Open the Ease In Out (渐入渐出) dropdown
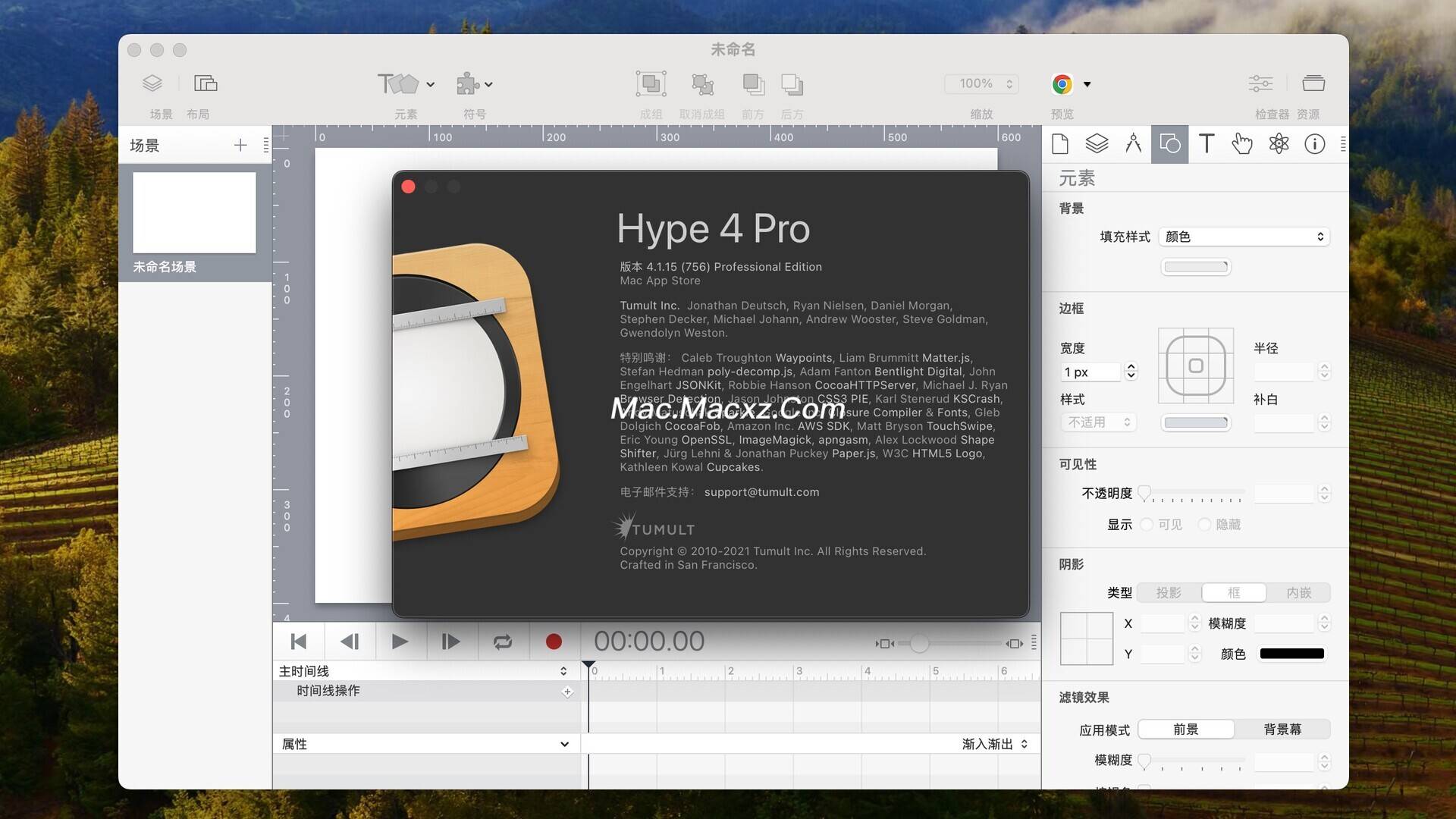The width and height of the screenshot is (1456, 819). (x=995, y=745)
